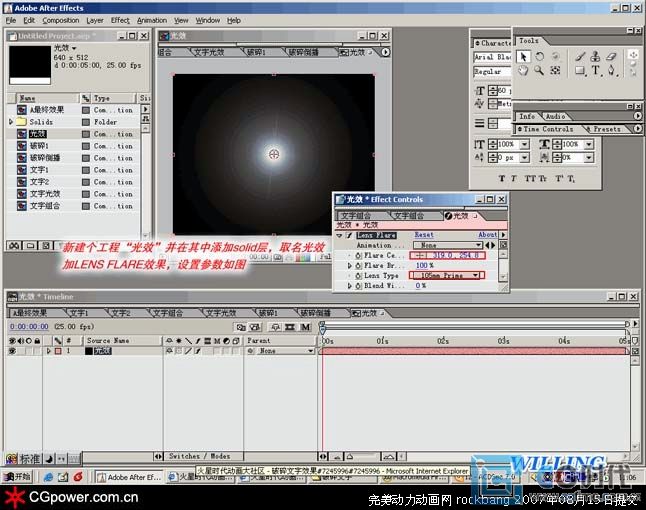Switch to the Audio tab
The image size is (646, 510).
(x=555, y=117)
